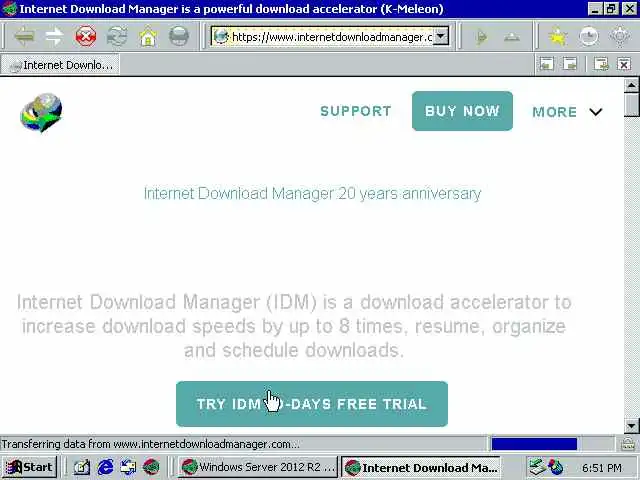Image resolution: width=640 pixels, height=480 pixels.
Task: Launch K-Meleon from quick launch
Action: (x=151, y=467)
